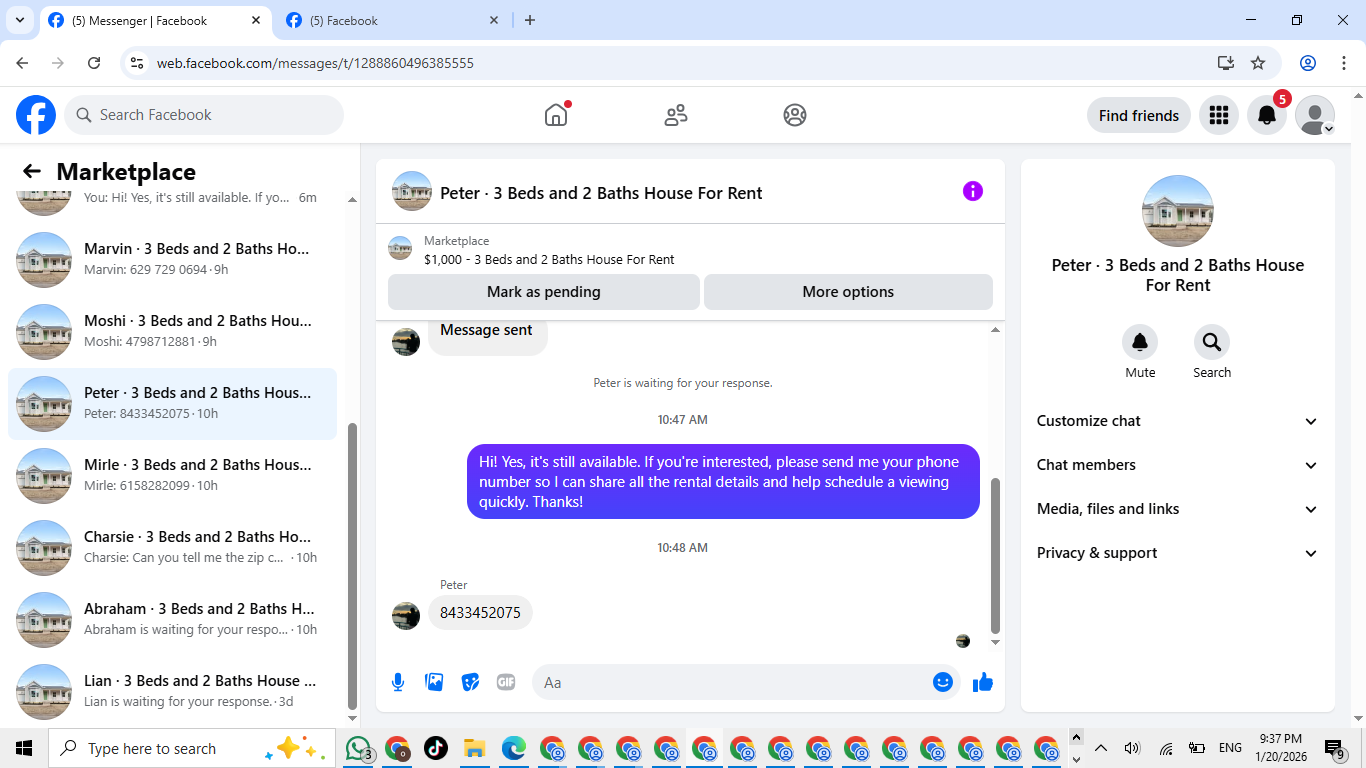Open the Windows Start menu
Screen dimensions: 1366x768
click(24, 748)
